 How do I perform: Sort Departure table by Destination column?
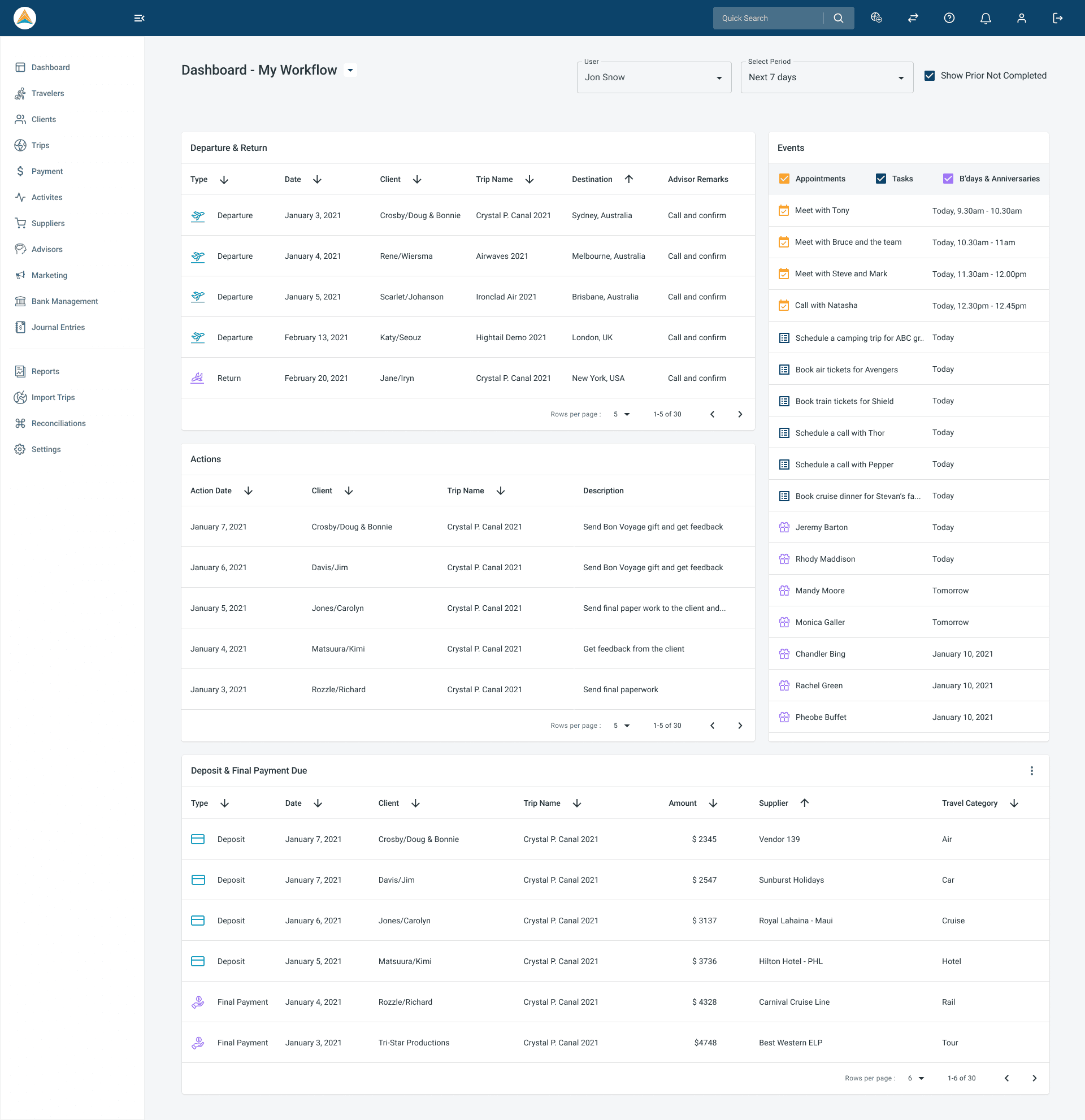tap(628, 180)
